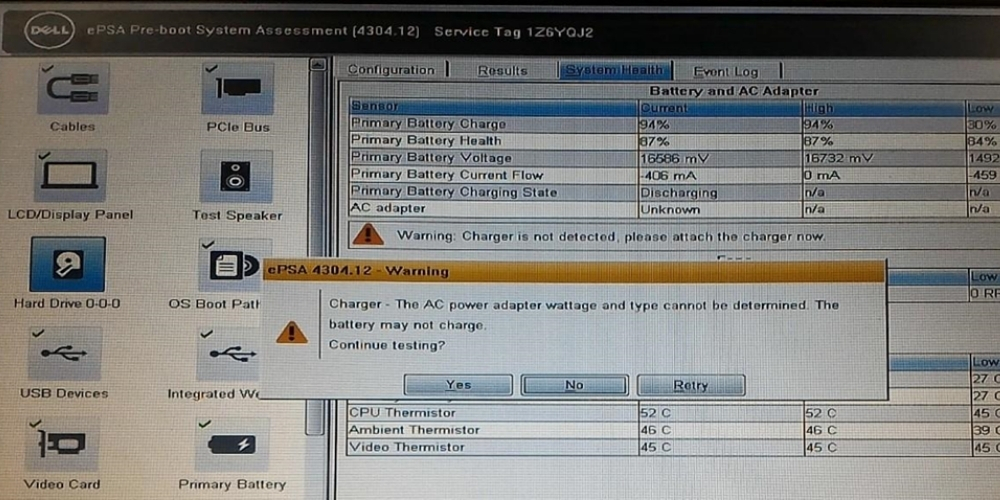Select the Test Speaker icon
1000x500 pixels.
[236, 176]
